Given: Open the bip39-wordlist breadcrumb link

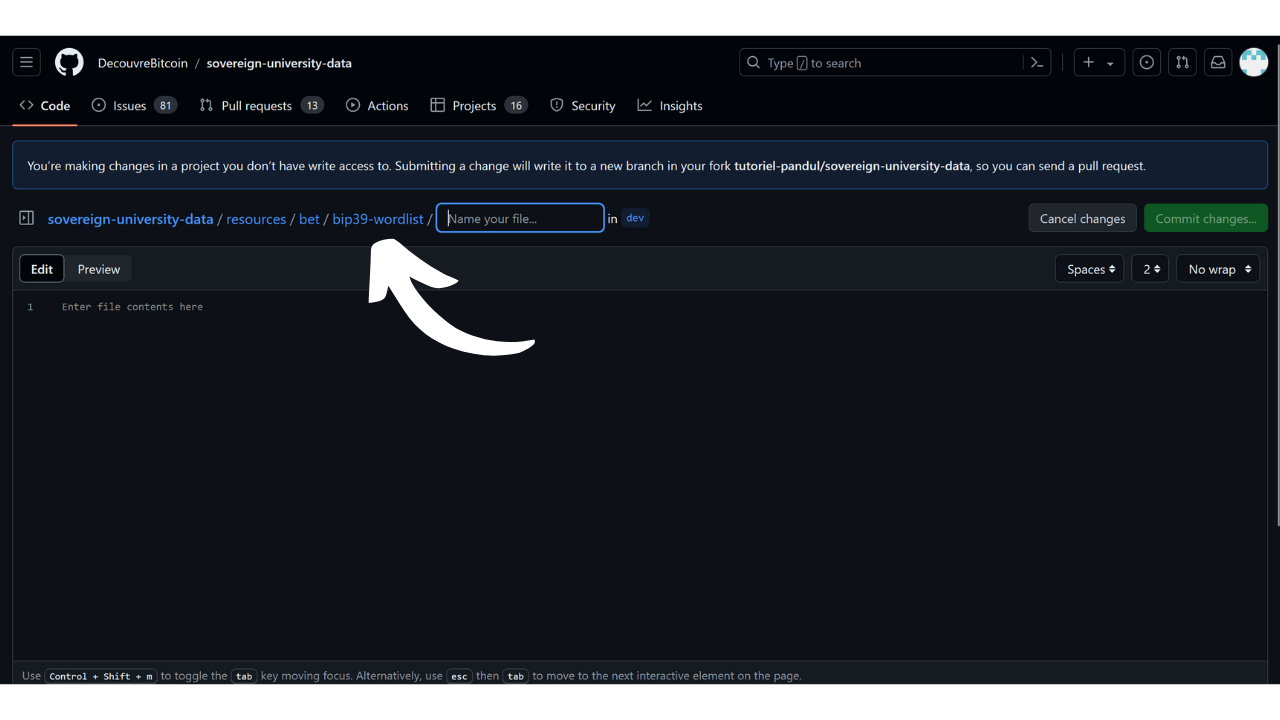Looking at the screenshot, I should (378, 219).
